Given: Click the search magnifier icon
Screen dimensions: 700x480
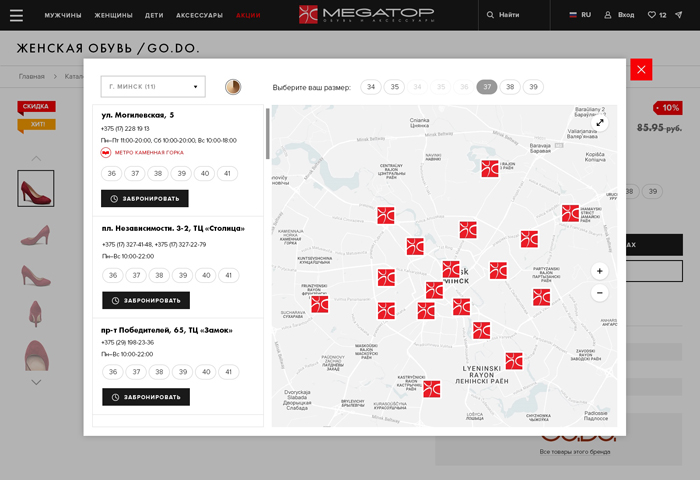Looking at the screenshot, I should pyautogui.click(x=490, y=15).
